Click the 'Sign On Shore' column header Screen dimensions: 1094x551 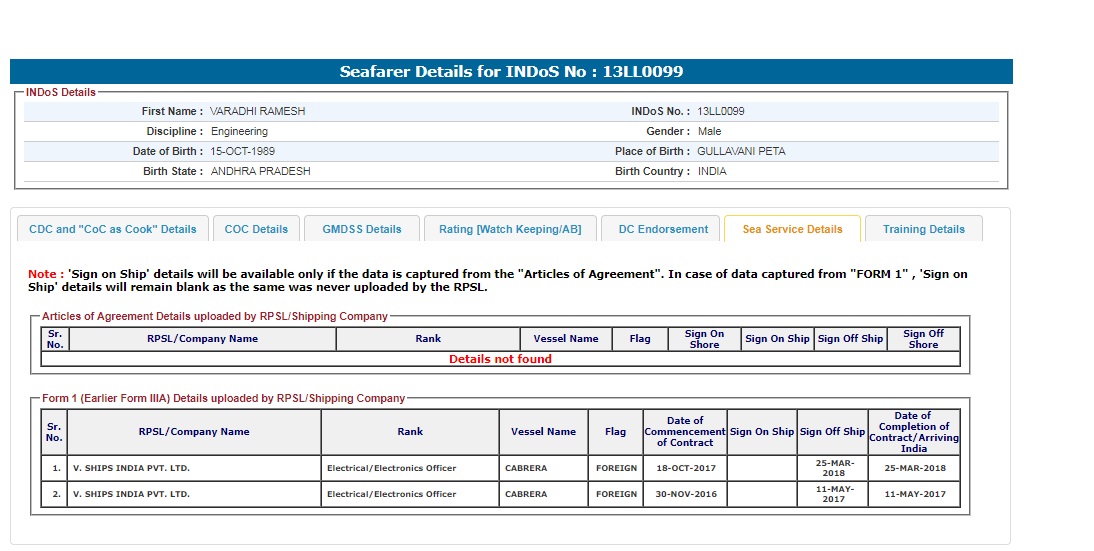coord(704,339)
